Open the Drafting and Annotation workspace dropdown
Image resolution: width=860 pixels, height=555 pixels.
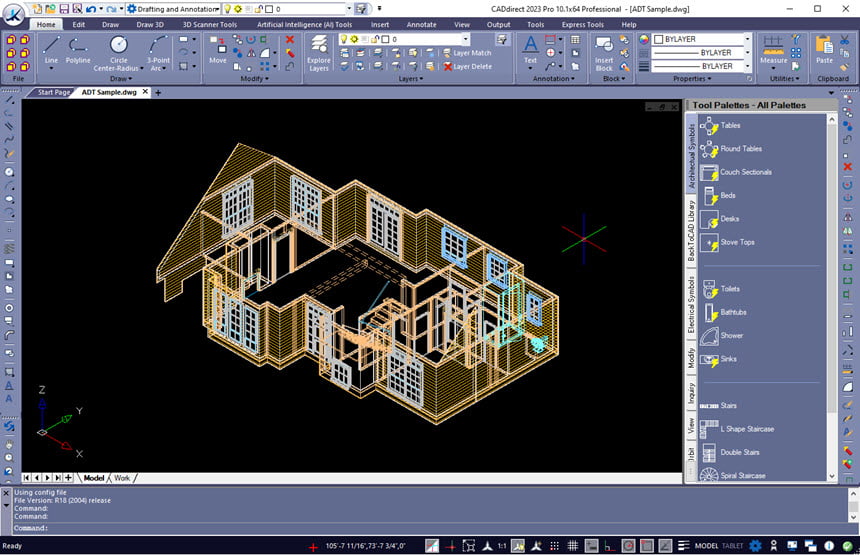click(x=173, y=9)
